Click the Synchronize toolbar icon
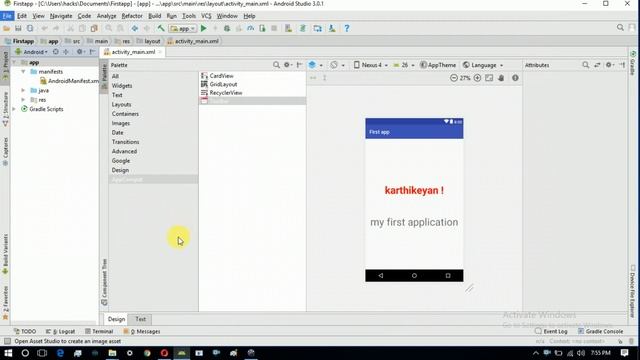Screen dimensions: 640x360 tap(30, 28)
